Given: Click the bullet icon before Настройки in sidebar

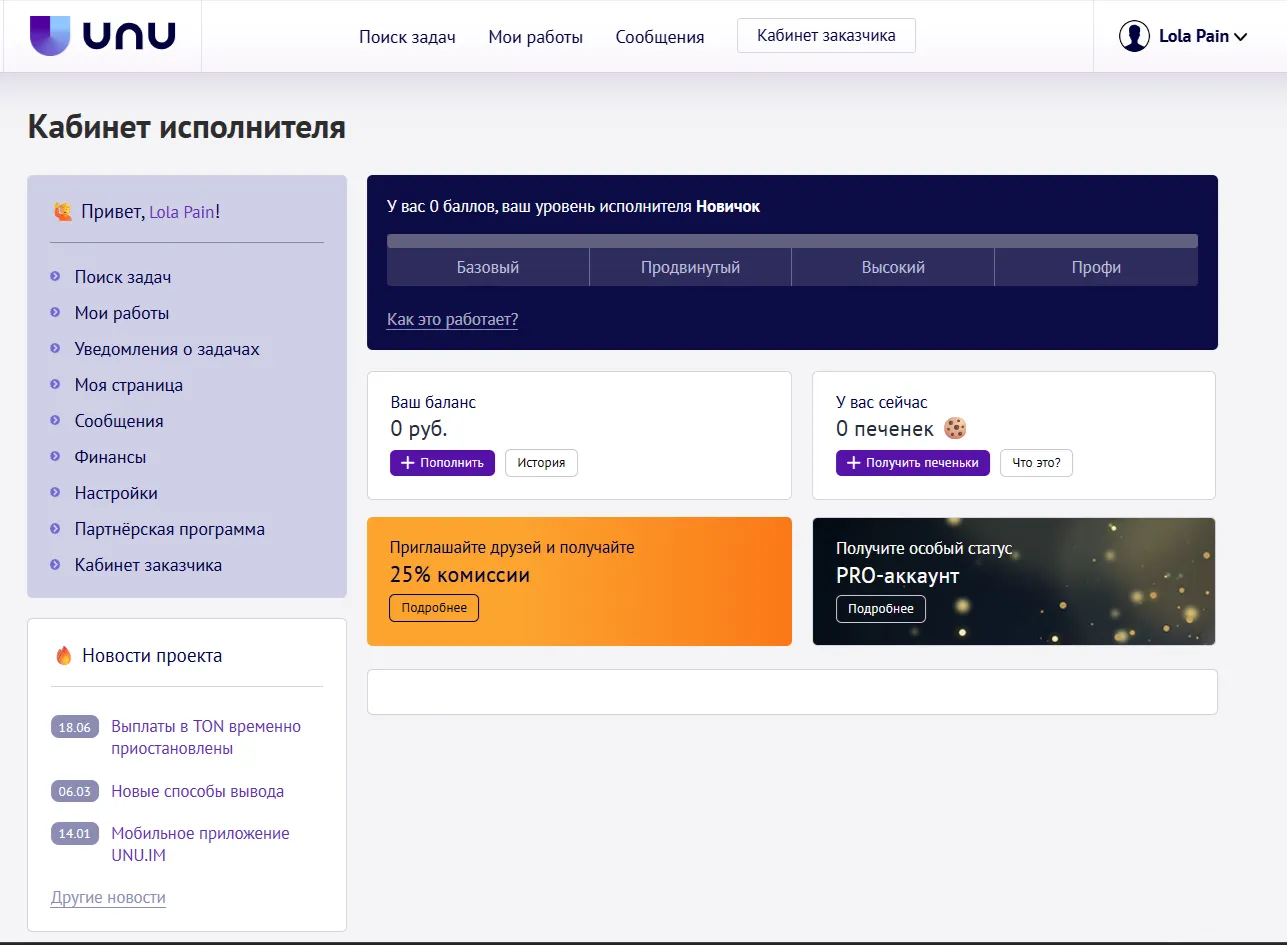Looking at the screenshot, I should click(x=55, y=493).
